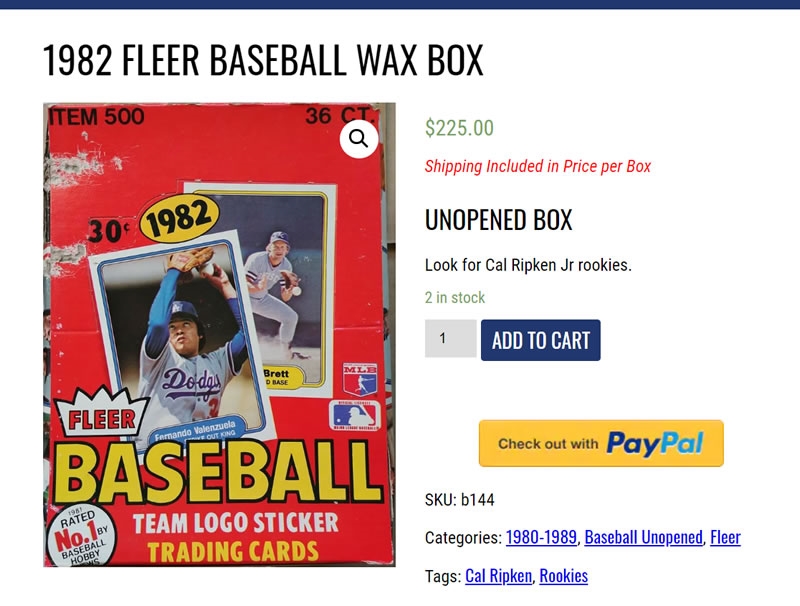
Task: Check out with PayPal button
Action: pos(601,443)
